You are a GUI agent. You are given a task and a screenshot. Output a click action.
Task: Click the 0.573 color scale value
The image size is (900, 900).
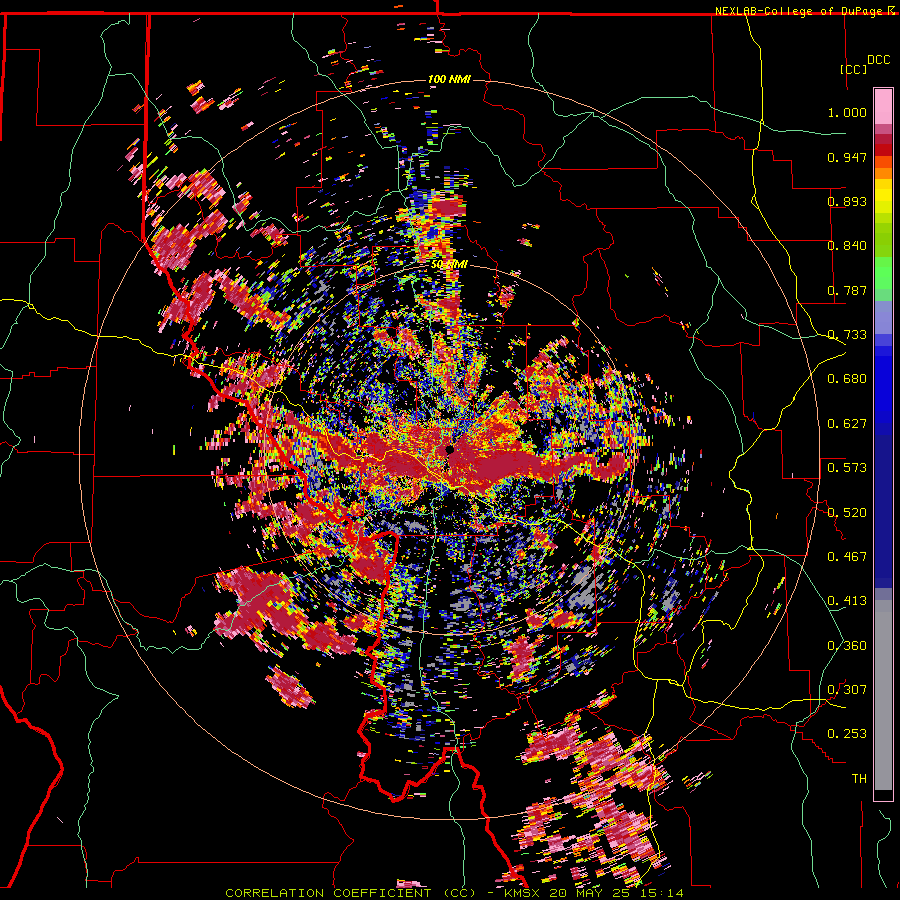pos(847,468)
